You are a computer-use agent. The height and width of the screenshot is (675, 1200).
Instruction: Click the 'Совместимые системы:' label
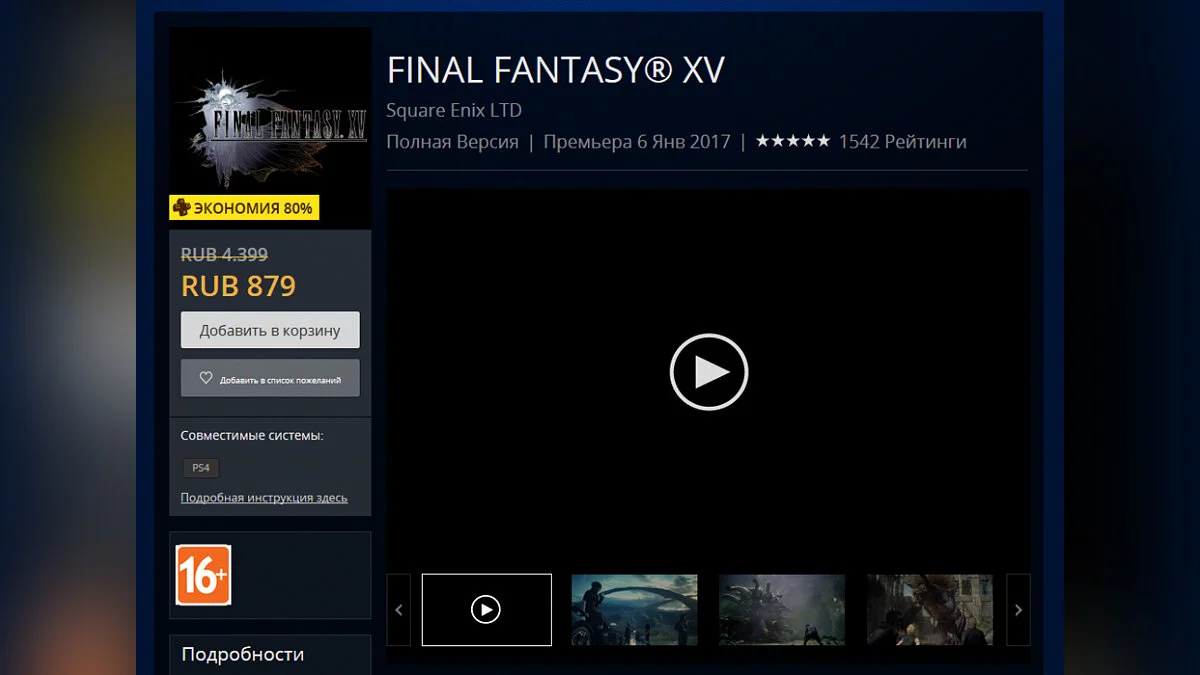(252, 436)
